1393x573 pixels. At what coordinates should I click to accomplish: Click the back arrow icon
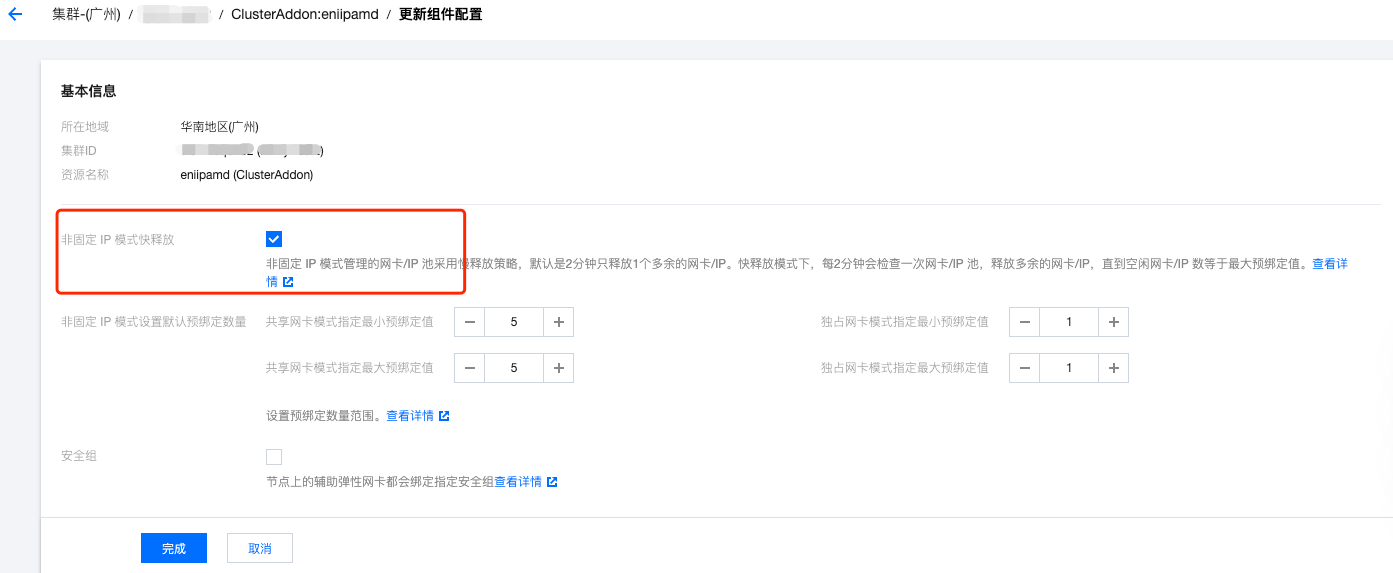pyautogui.click(x=15, y=15)
